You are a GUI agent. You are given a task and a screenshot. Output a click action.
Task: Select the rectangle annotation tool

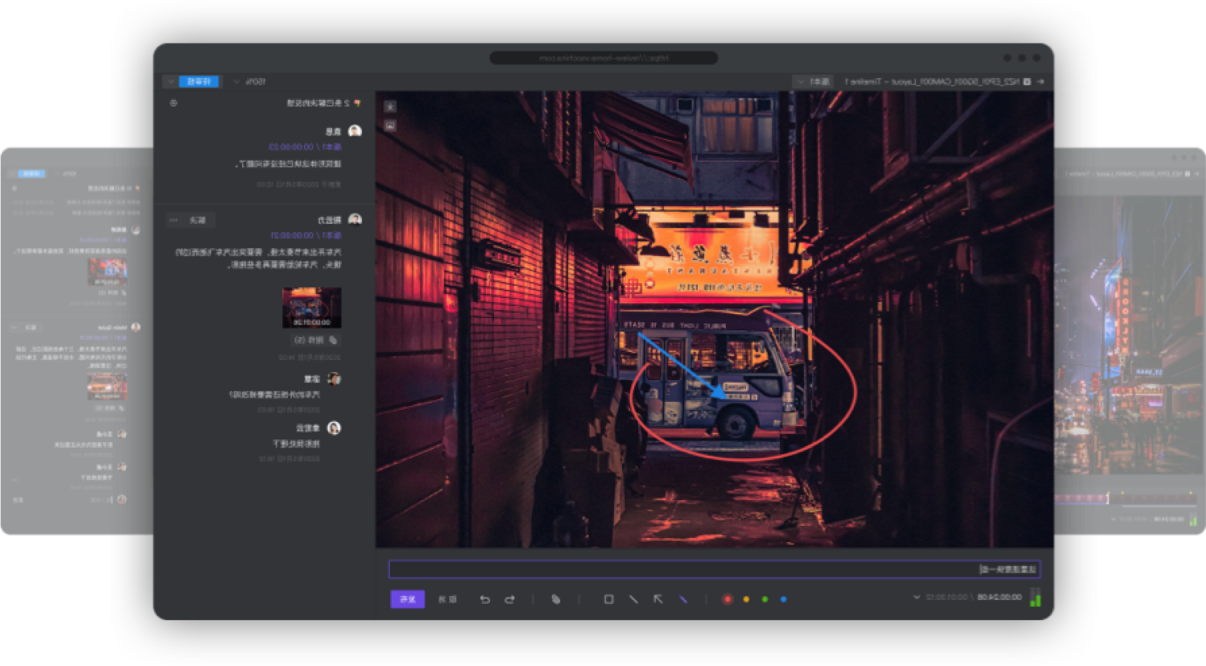[x=608, y=599]
